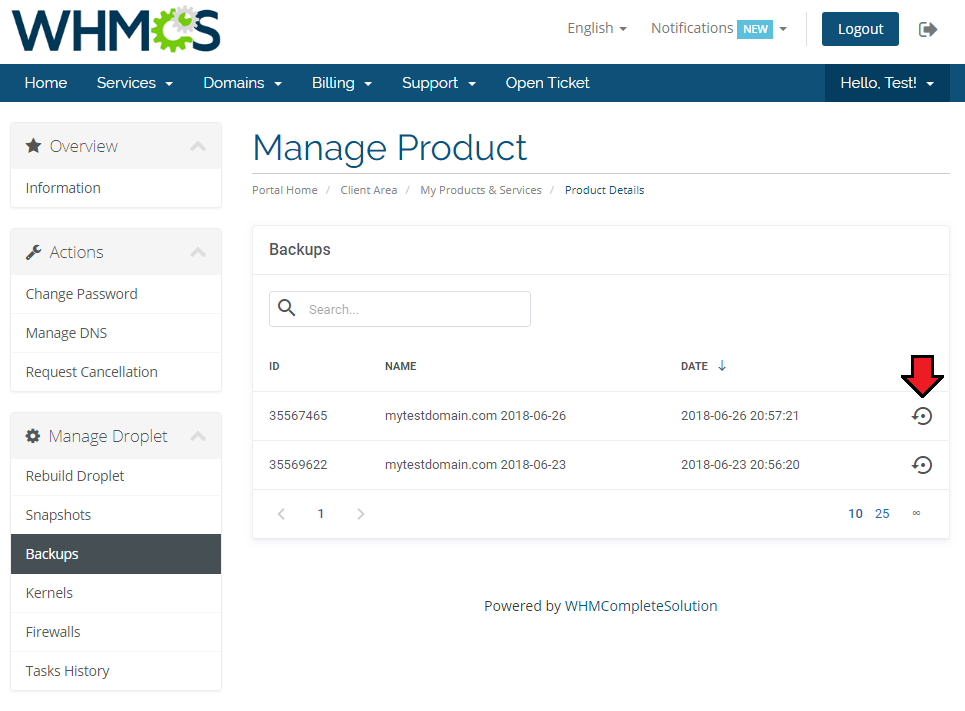The image size is (965, 711).
Task: Expand the Billing menu
Action: point(342,83)
